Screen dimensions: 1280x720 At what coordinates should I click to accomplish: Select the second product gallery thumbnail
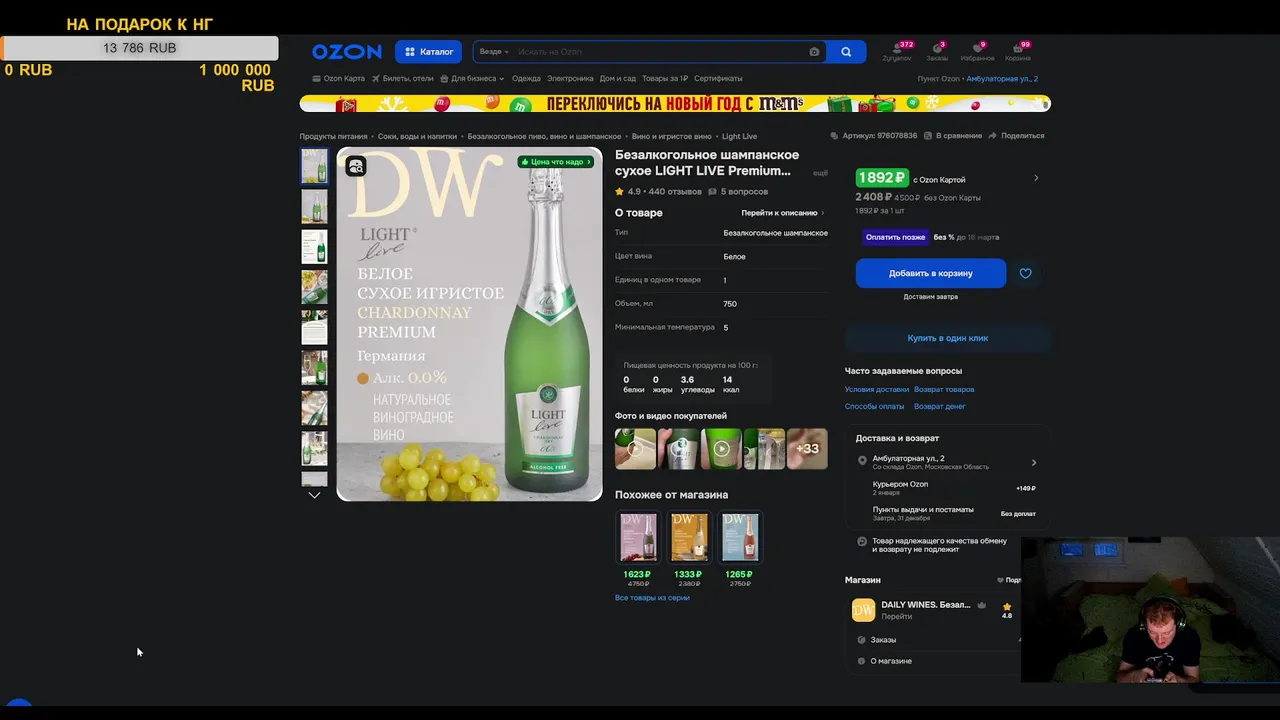point(314,206)
